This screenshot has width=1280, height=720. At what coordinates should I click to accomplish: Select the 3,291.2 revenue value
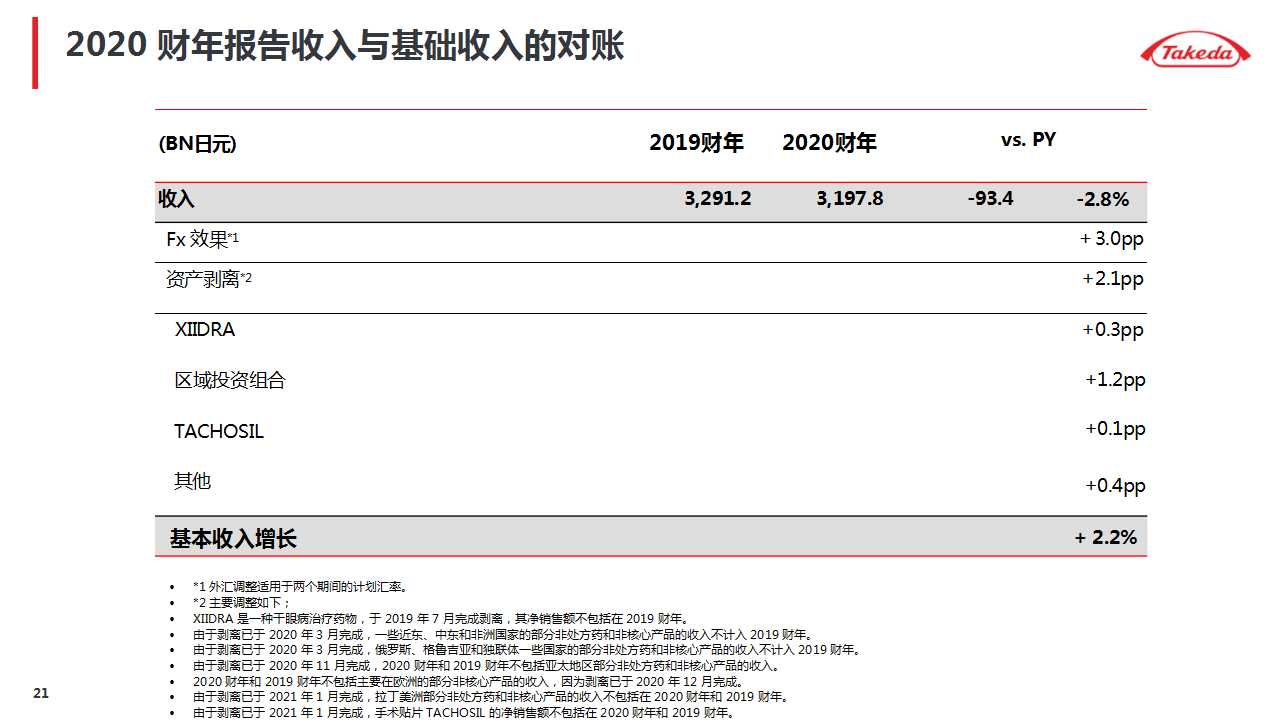coord(717,199)
